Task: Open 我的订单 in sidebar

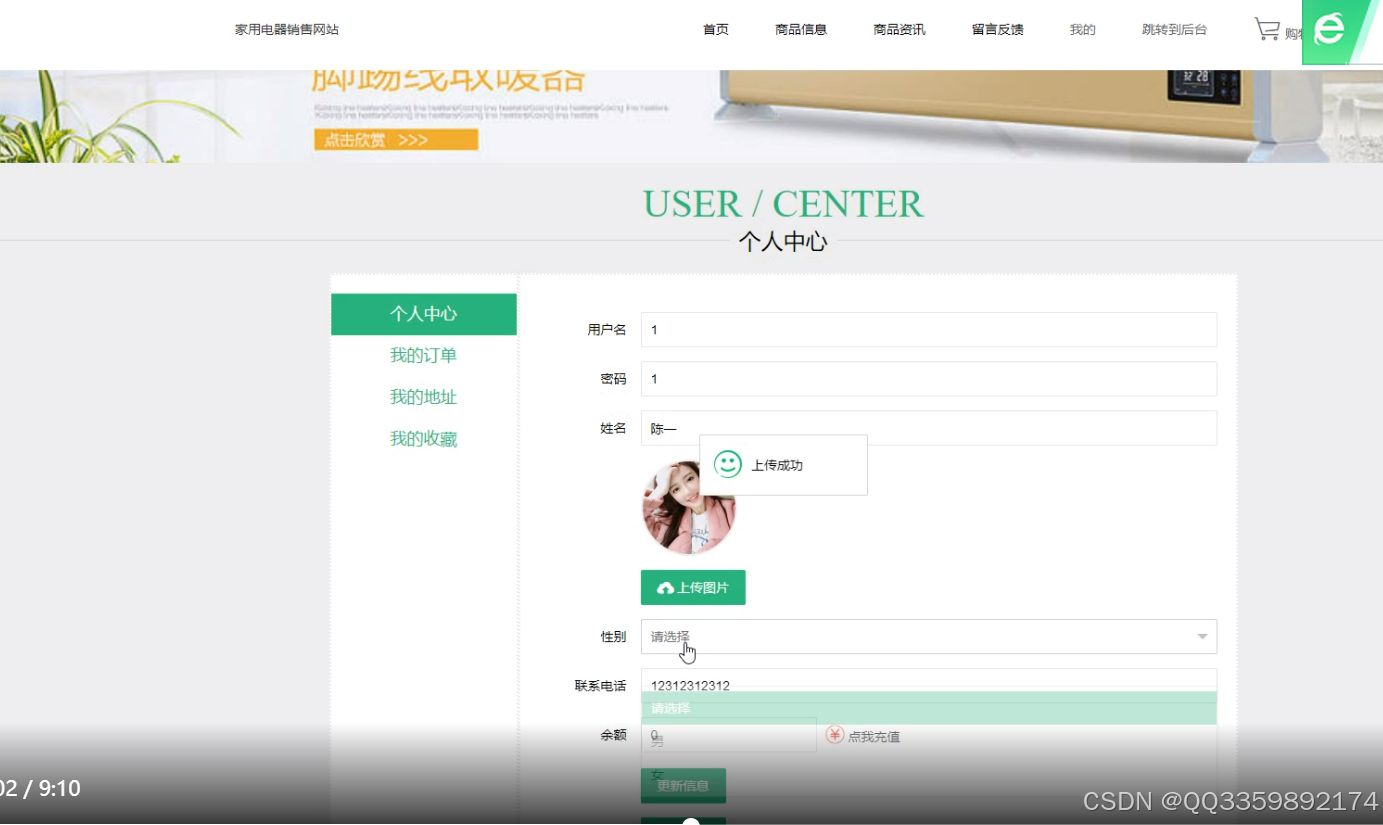Action: pos(424,356)
